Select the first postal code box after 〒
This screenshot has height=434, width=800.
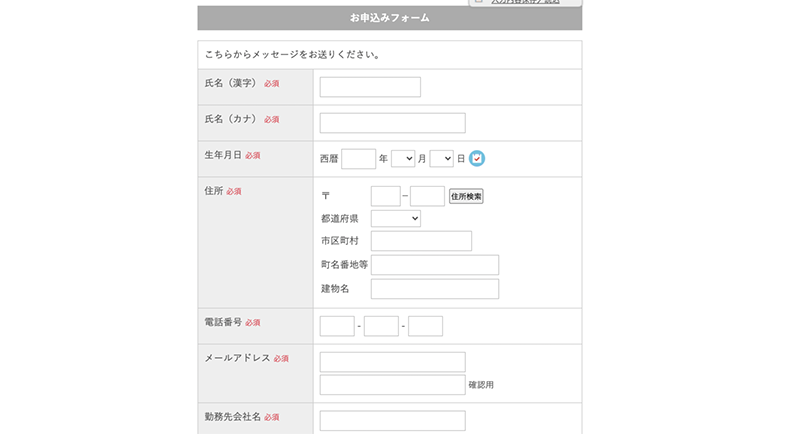pyautogui.click(x=385, y=196)
